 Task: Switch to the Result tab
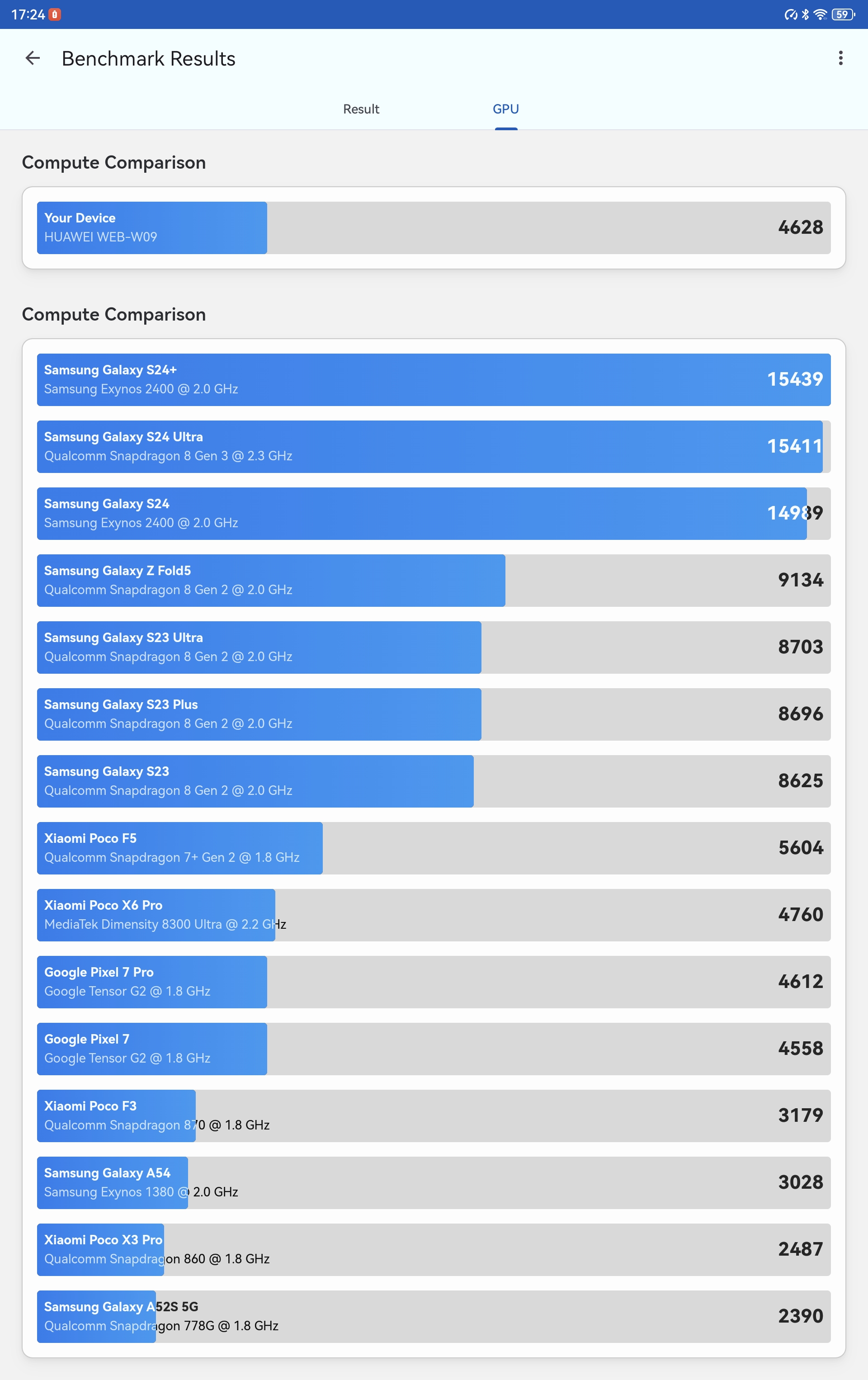361,109
